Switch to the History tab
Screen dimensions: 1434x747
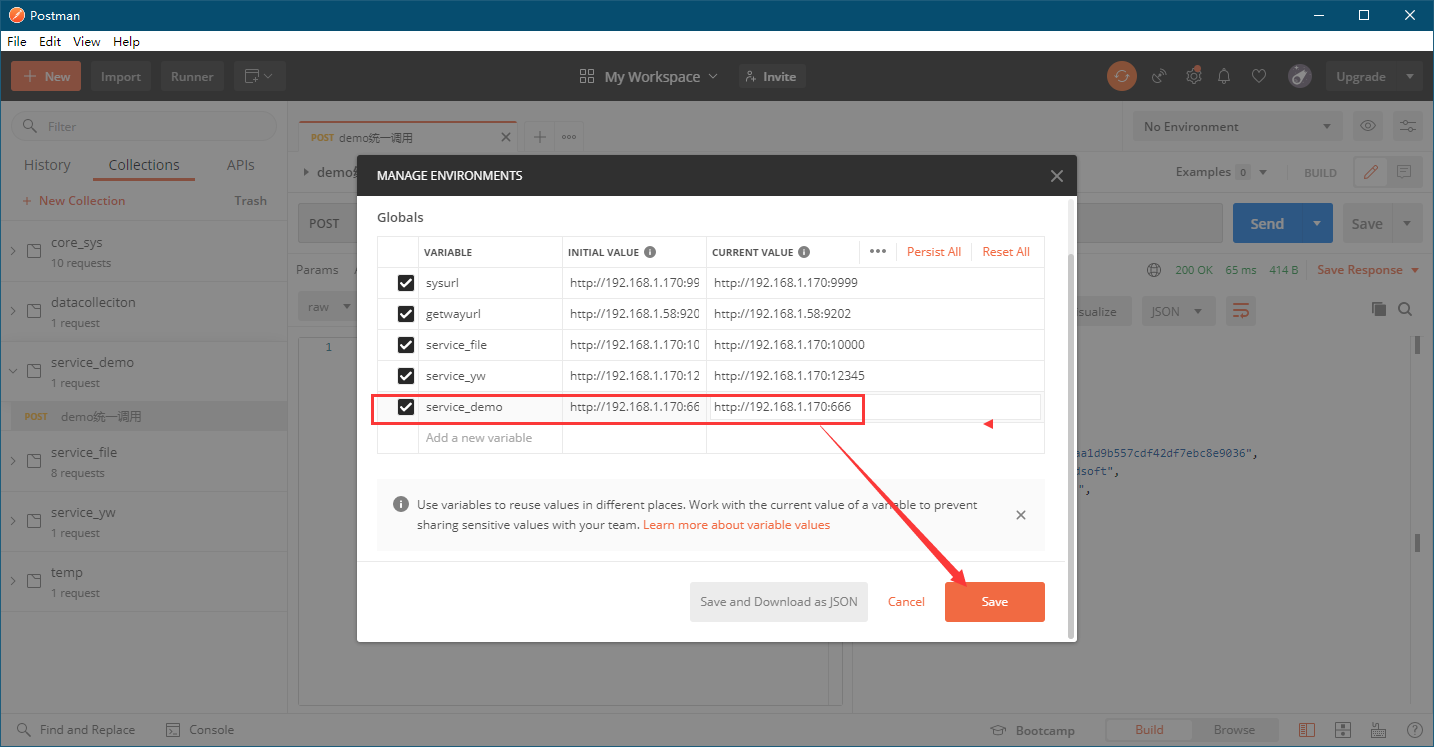click(47, 165)
